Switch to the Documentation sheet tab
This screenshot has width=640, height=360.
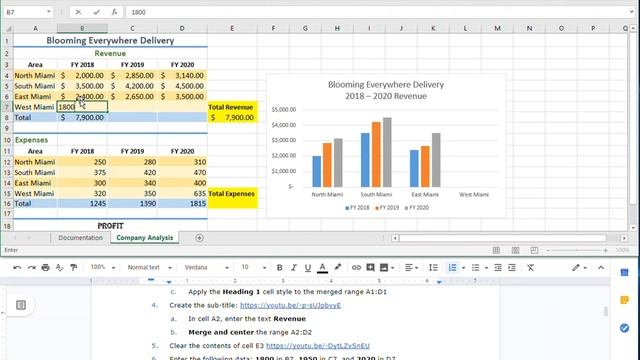tap(80, 238)
